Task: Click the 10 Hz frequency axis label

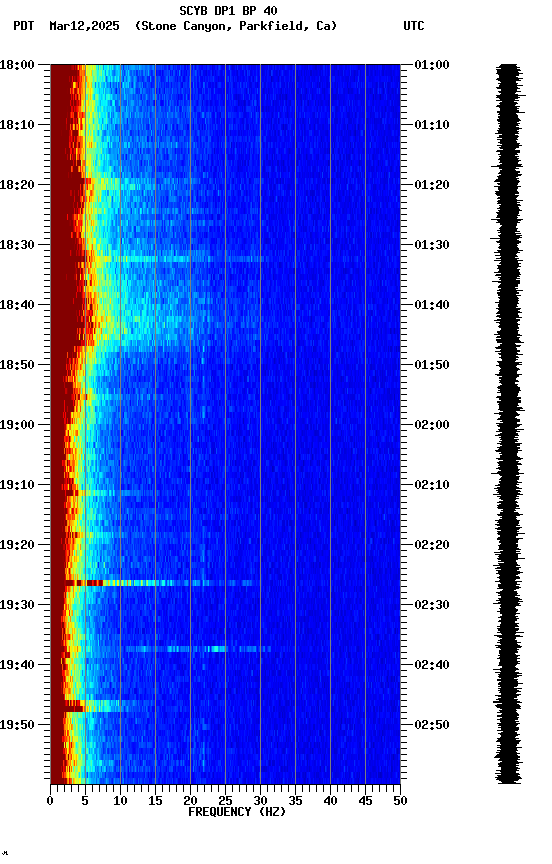Action: (120, 801)
